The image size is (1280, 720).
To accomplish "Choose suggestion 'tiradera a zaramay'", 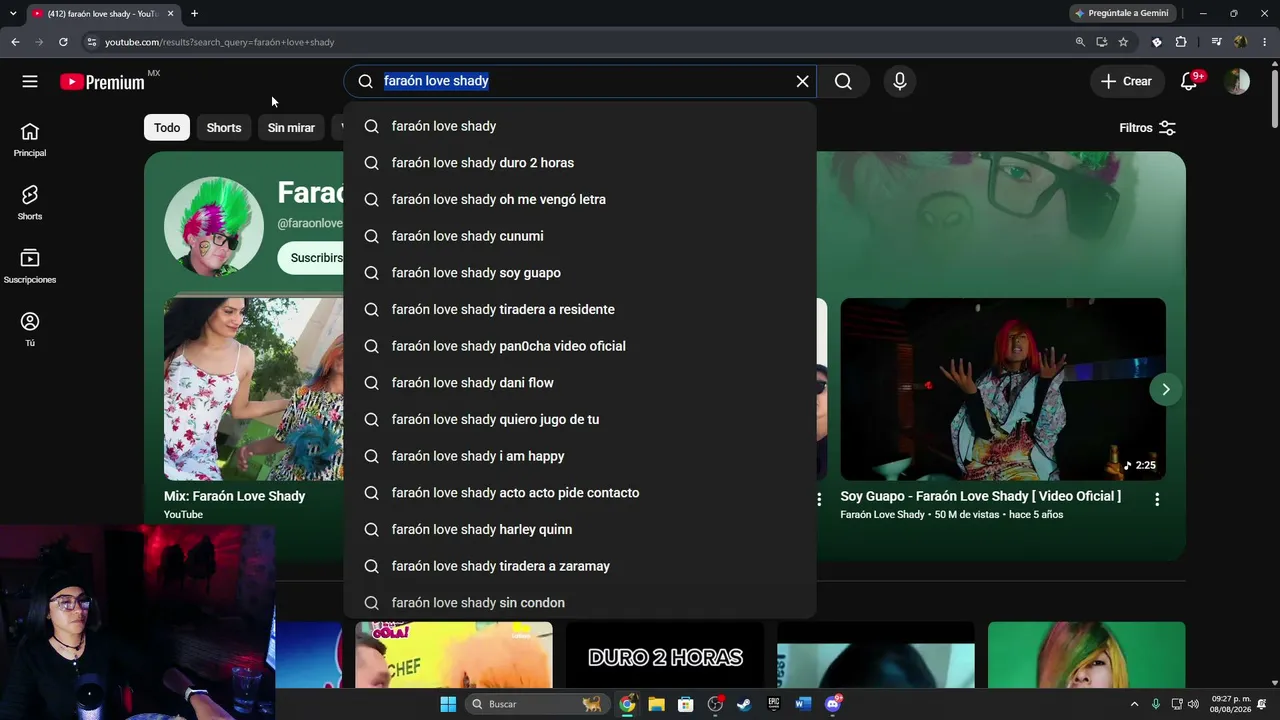I will tap(580, 566).
